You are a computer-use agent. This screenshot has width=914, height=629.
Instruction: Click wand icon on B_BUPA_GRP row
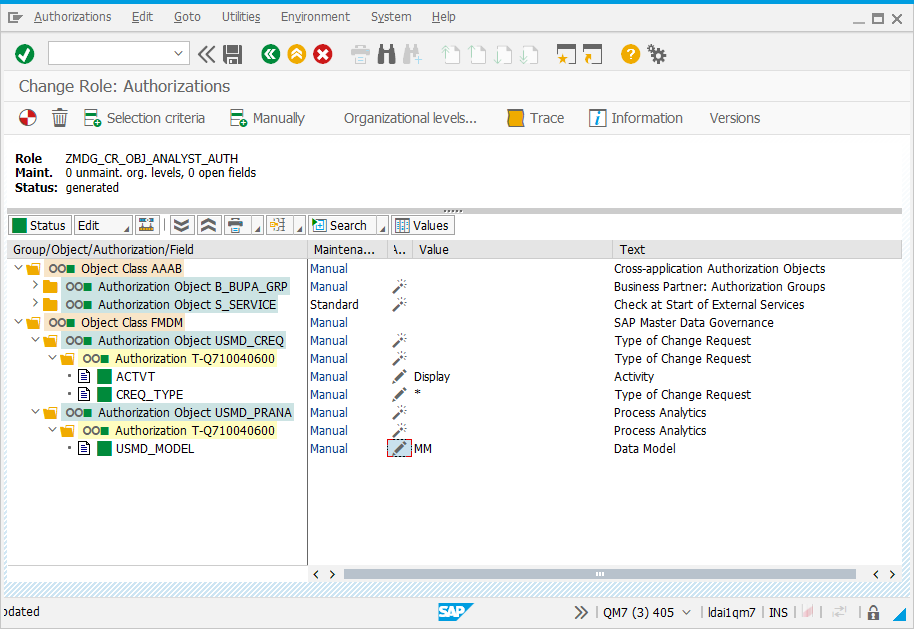[x=399, y=286]
